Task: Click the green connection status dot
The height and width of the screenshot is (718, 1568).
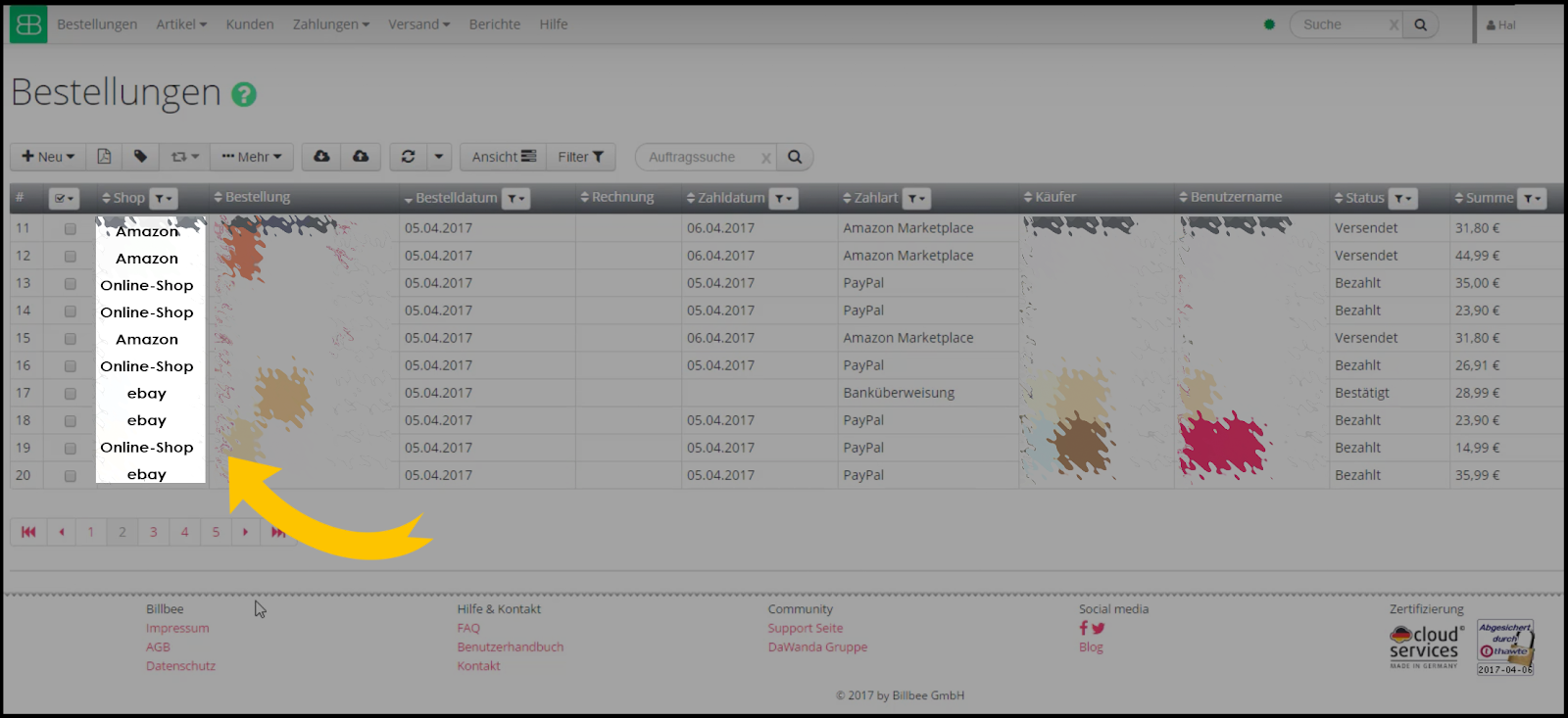Action: pos(1269,24)
